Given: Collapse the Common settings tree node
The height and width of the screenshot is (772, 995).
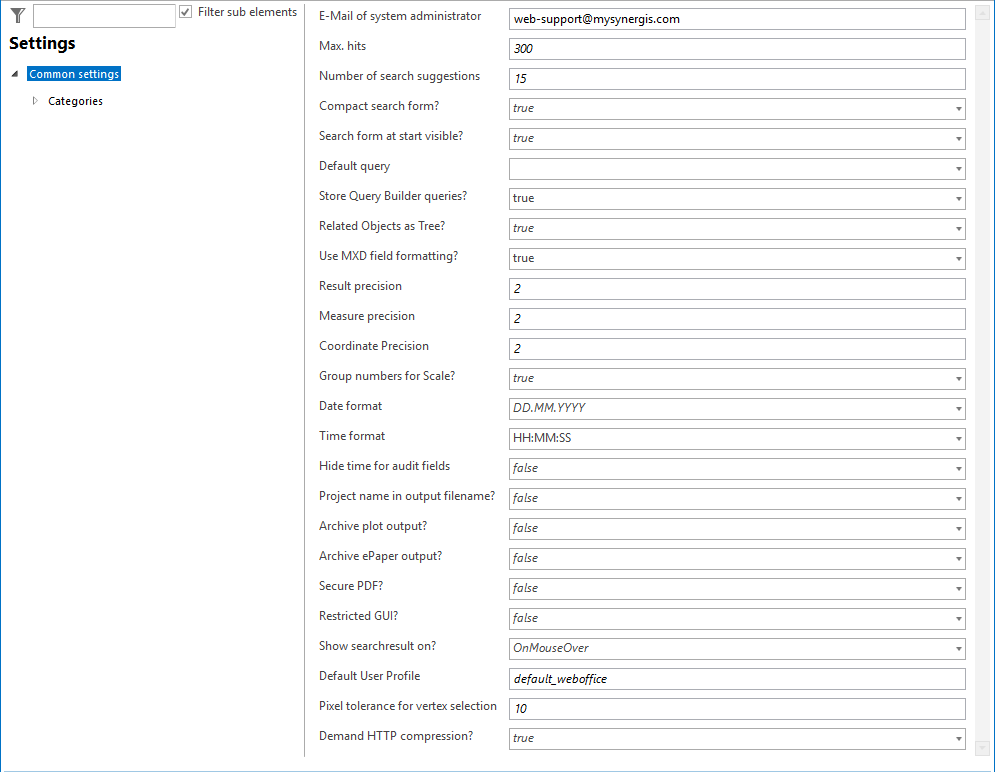Looking at the screenshot, I should pos(13,73).
